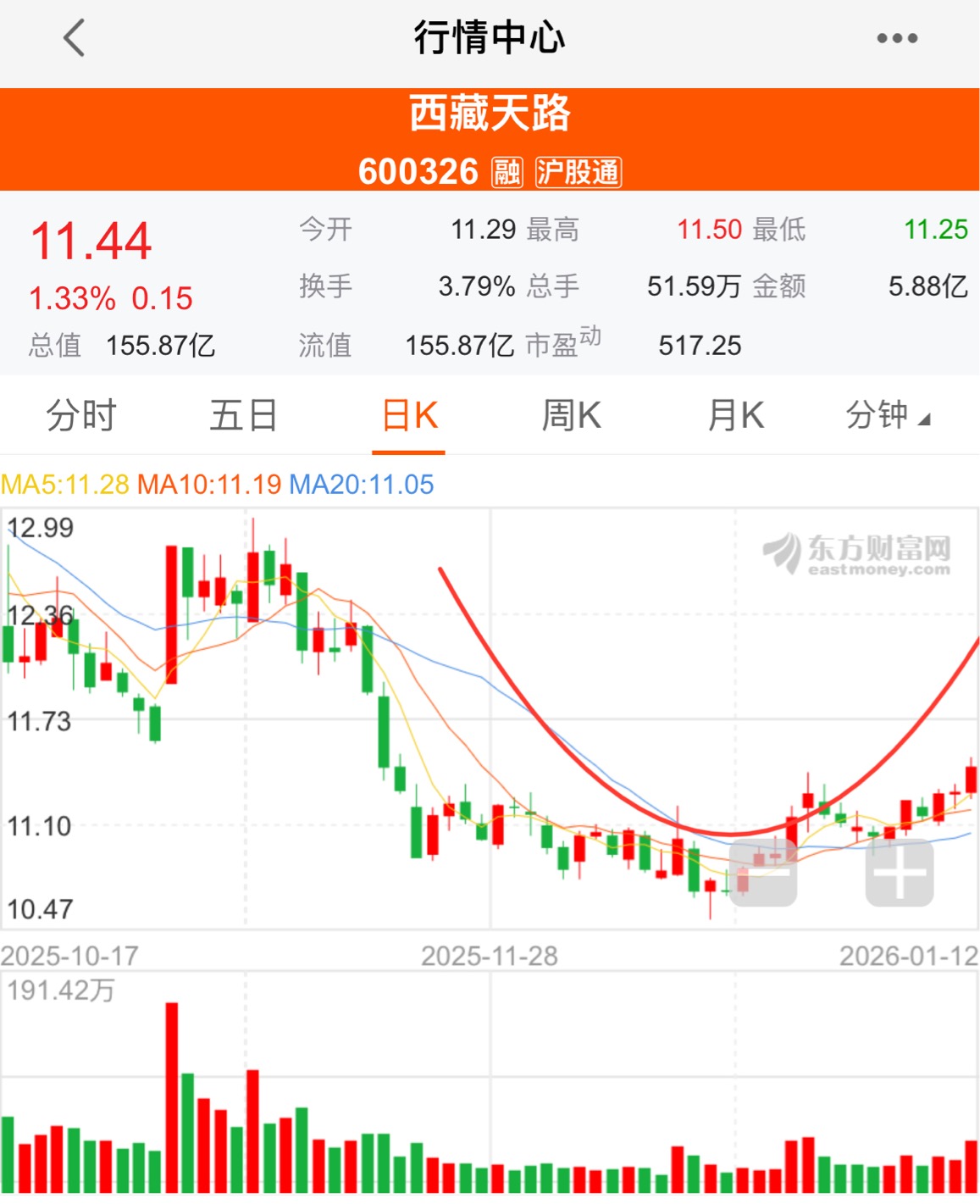Tap current price 11.44
This screenshot has width=980, height=1204.
coord(91,241)
